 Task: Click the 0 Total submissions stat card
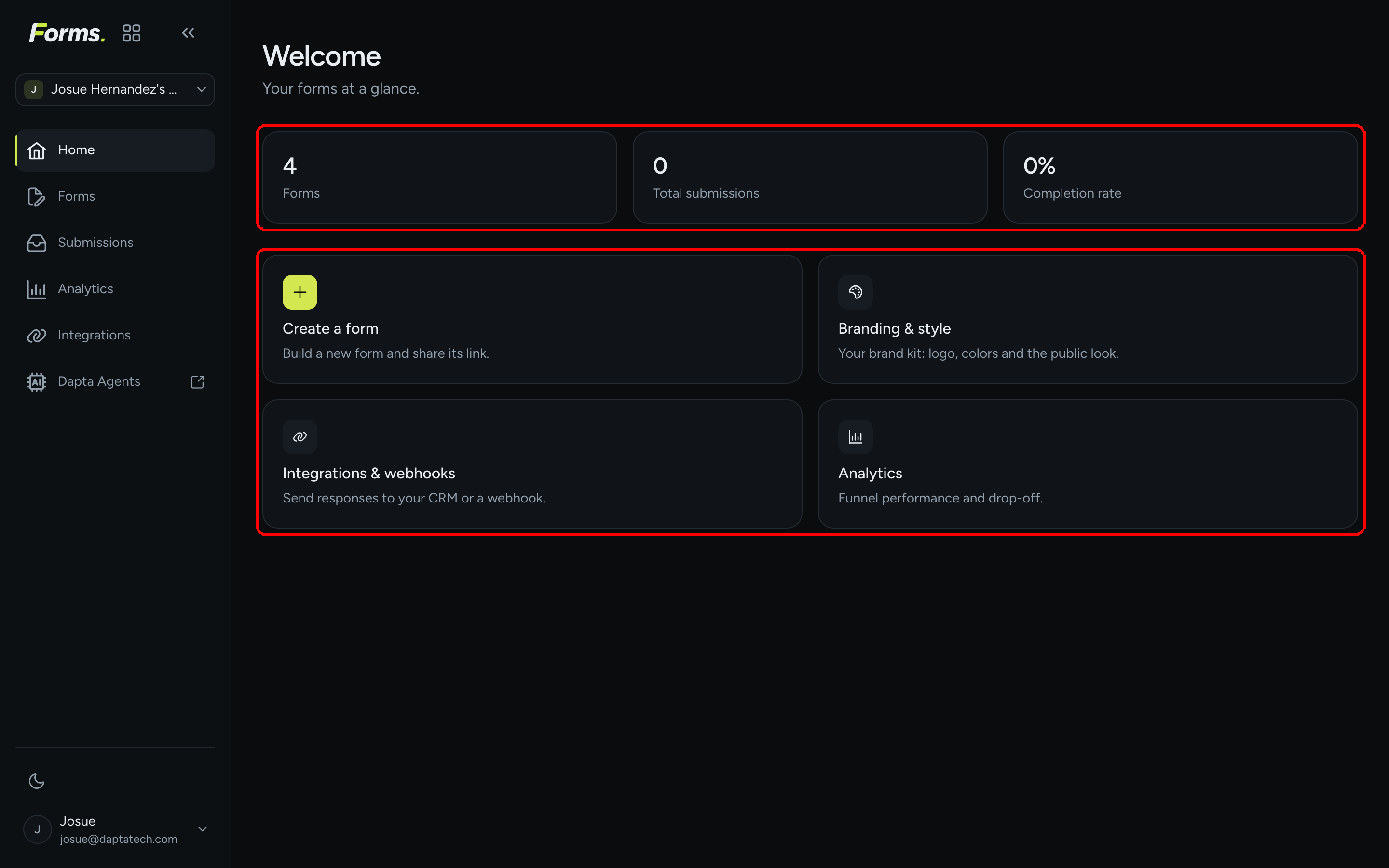(810, 177)
